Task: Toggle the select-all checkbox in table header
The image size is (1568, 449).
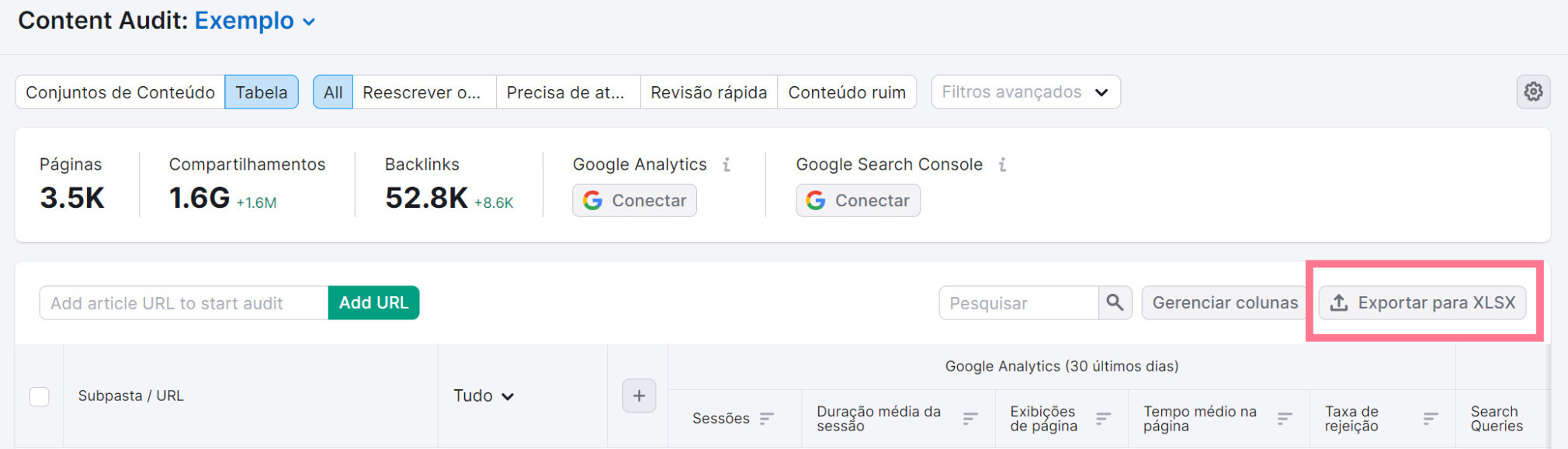Action: [x=40, y=396]
